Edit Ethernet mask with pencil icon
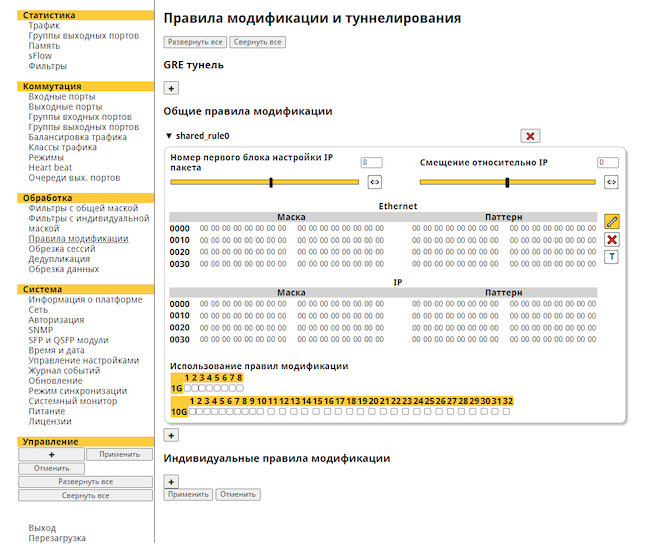 click(x=611, y=221)
